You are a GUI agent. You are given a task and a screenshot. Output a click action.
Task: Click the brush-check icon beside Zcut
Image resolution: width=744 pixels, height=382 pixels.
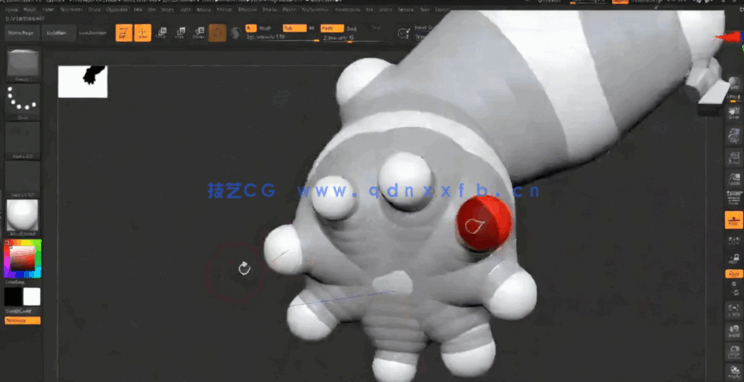point(403,33)
